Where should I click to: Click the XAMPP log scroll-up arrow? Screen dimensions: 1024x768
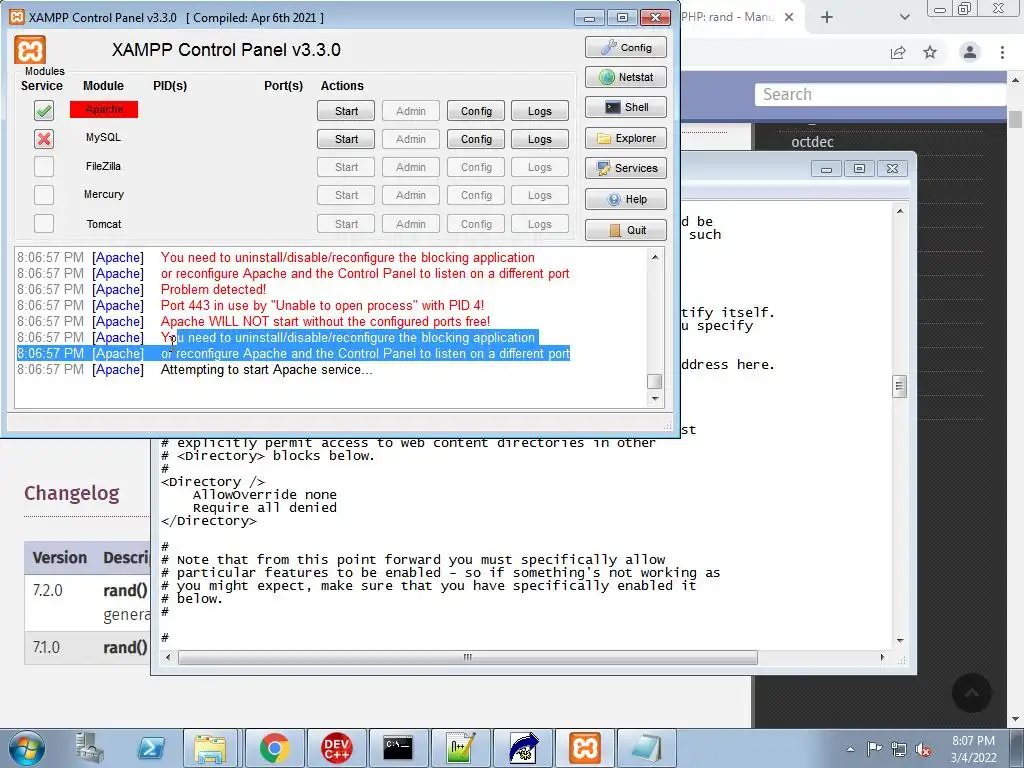pyautogui.click(x=655, y=257)
